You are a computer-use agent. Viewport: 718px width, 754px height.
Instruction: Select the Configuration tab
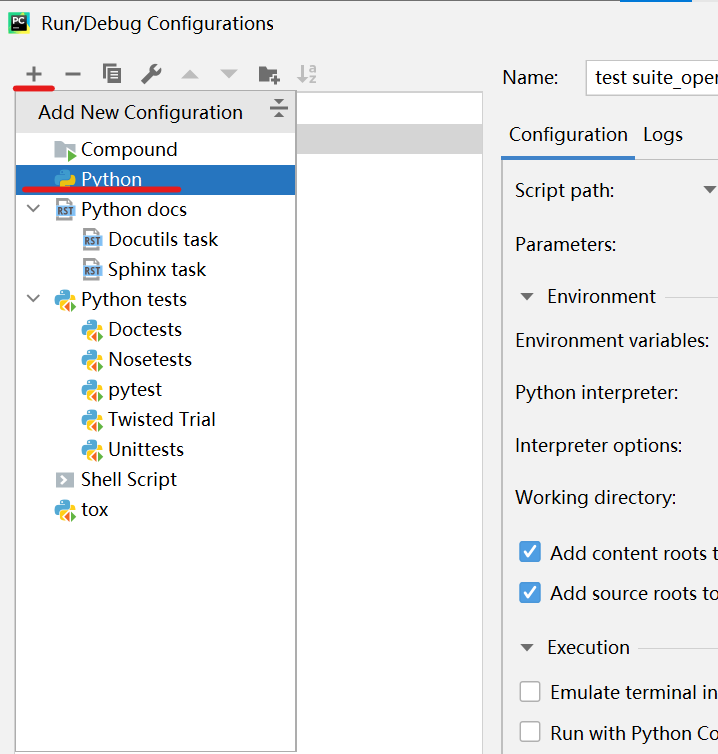(x=568, y=135)
